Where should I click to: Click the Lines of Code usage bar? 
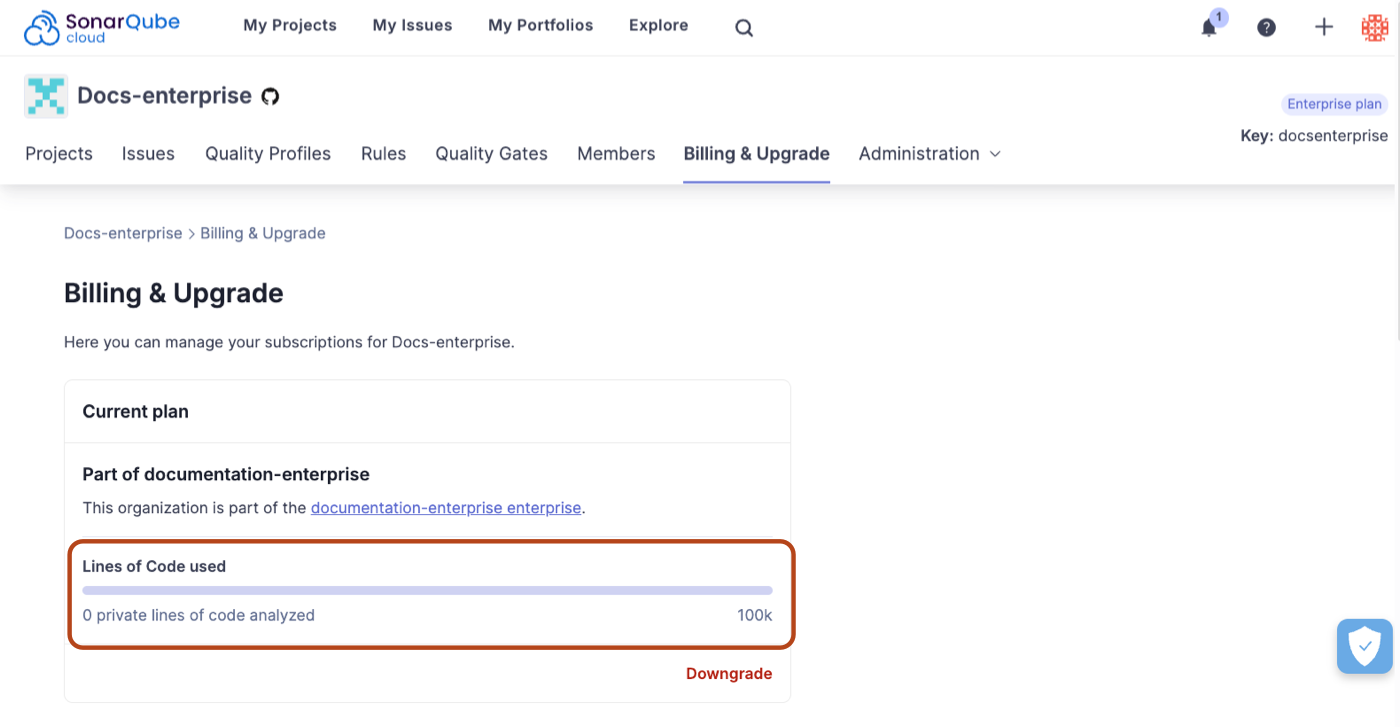427,590
